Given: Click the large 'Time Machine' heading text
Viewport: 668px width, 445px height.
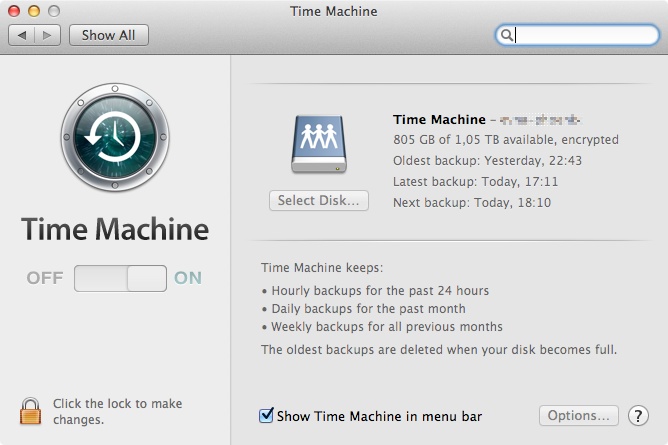Looking at the screenshot, I should coord(115,229).
